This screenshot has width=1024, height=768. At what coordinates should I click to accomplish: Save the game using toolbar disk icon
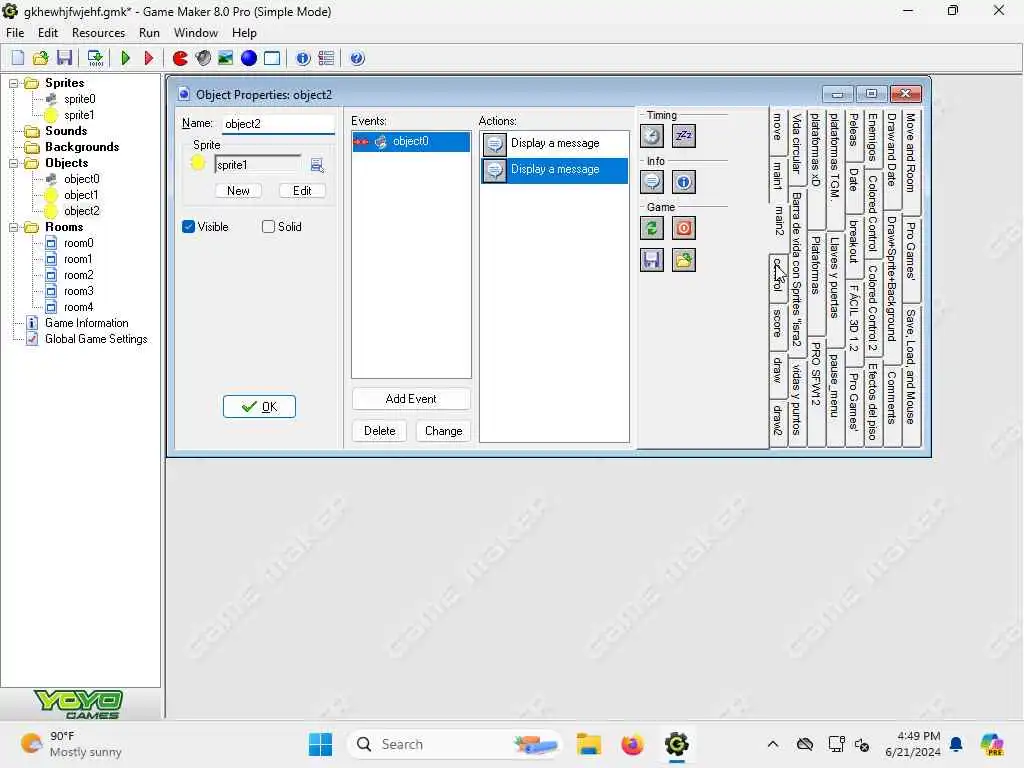click(64, 58)
